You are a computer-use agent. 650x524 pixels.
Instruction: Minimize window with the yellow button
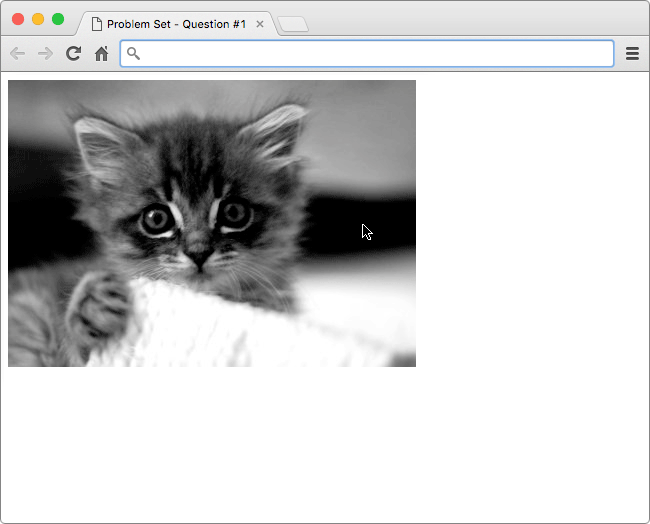(x=38, y=19)
